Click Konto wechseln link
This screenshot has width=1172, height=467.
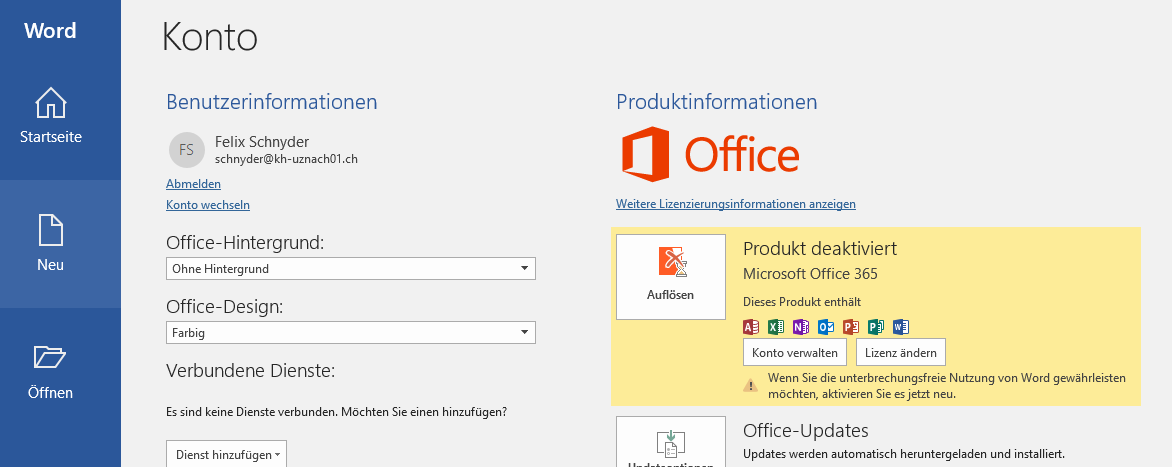(x=208, y=205)
